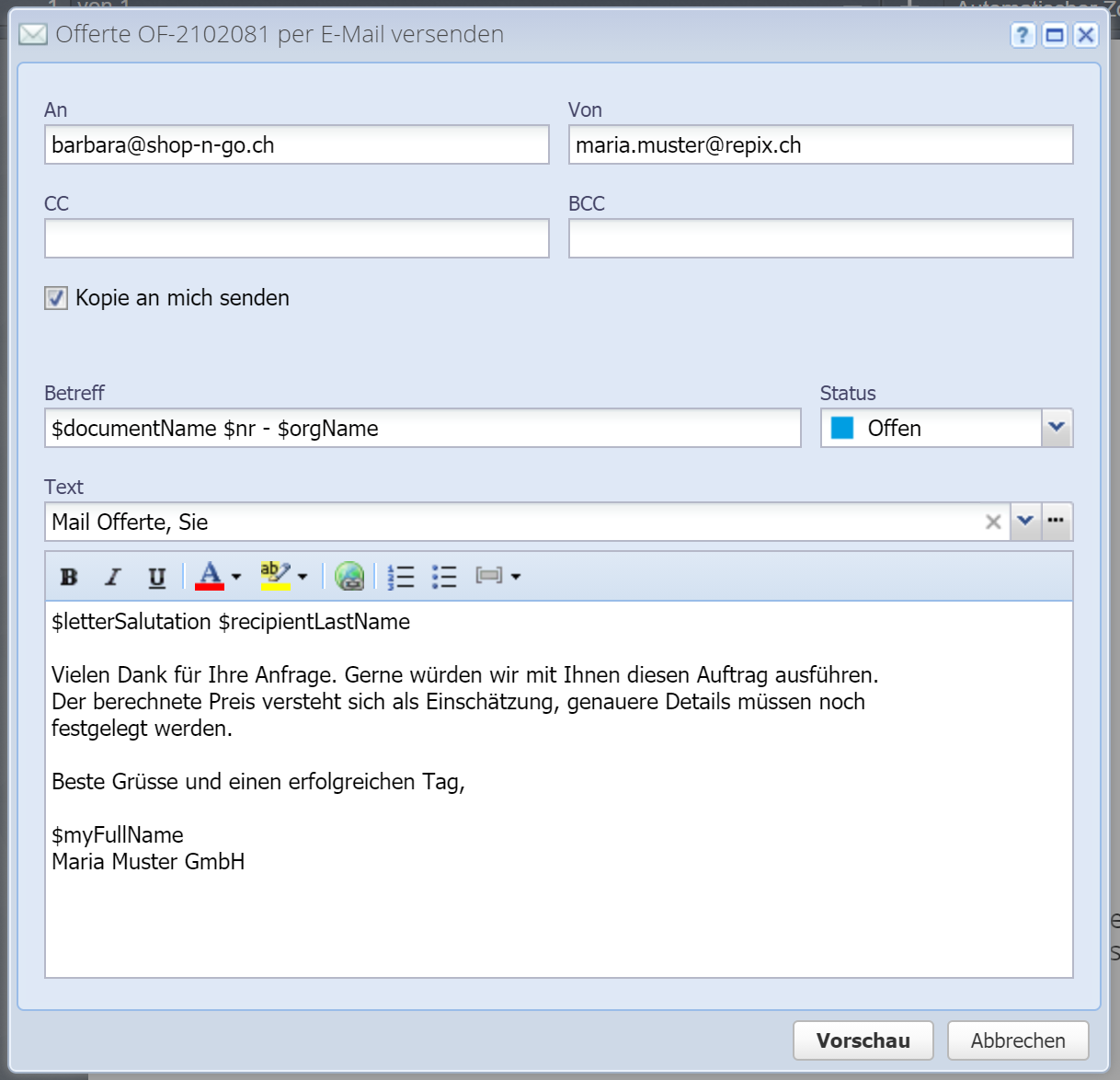
Task: Expand the text template dropdown arrow
Action: coord(1025,522)
